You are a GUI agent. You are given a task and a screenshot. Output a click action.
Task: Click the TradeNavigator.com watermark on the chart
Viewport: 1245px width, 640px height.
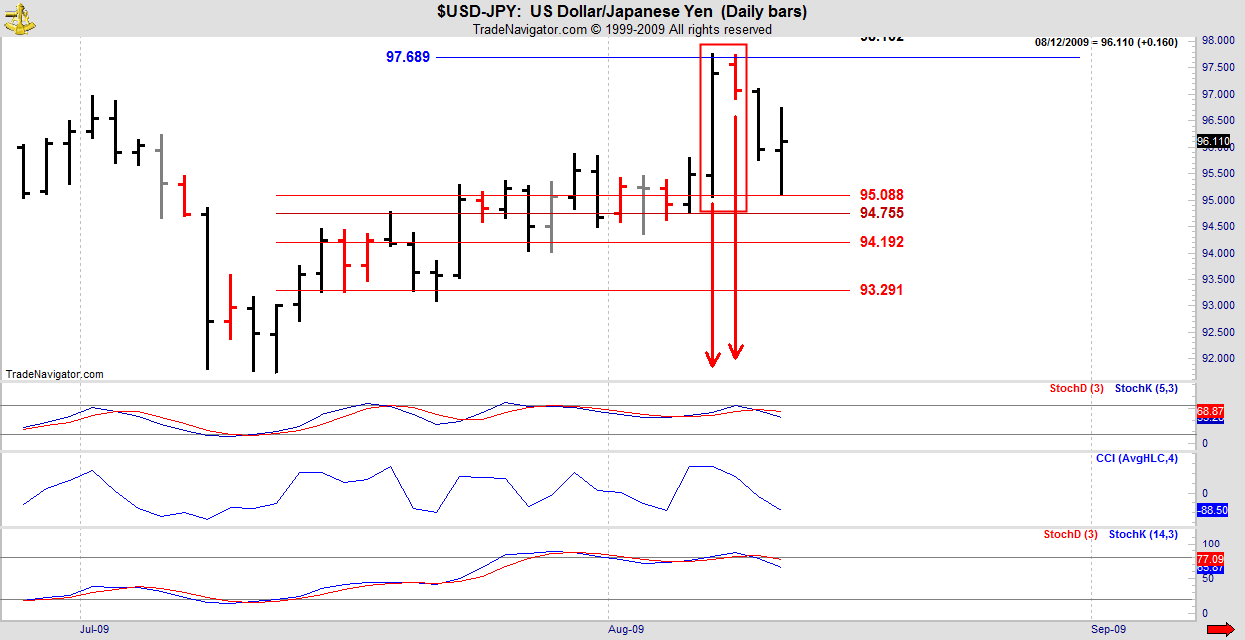(54, 374)
